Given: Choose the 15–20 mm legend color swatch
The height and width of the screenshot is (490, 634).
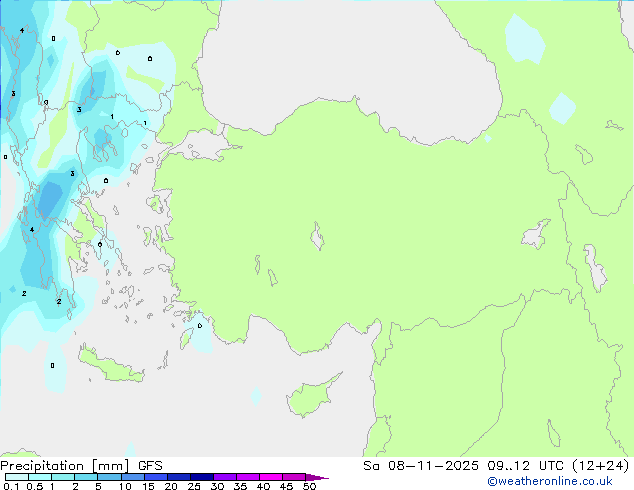Looking at the screenshot, I should [x=156, y=477].
